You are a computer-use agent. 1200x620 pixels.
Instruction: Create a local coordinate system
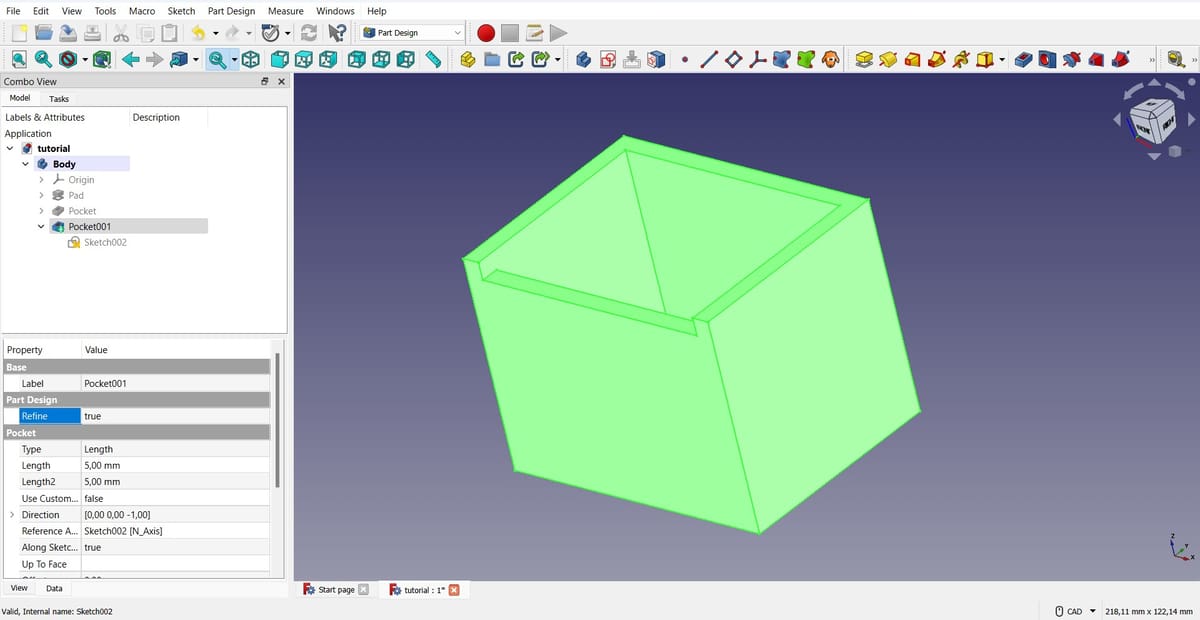pos(757,60)
